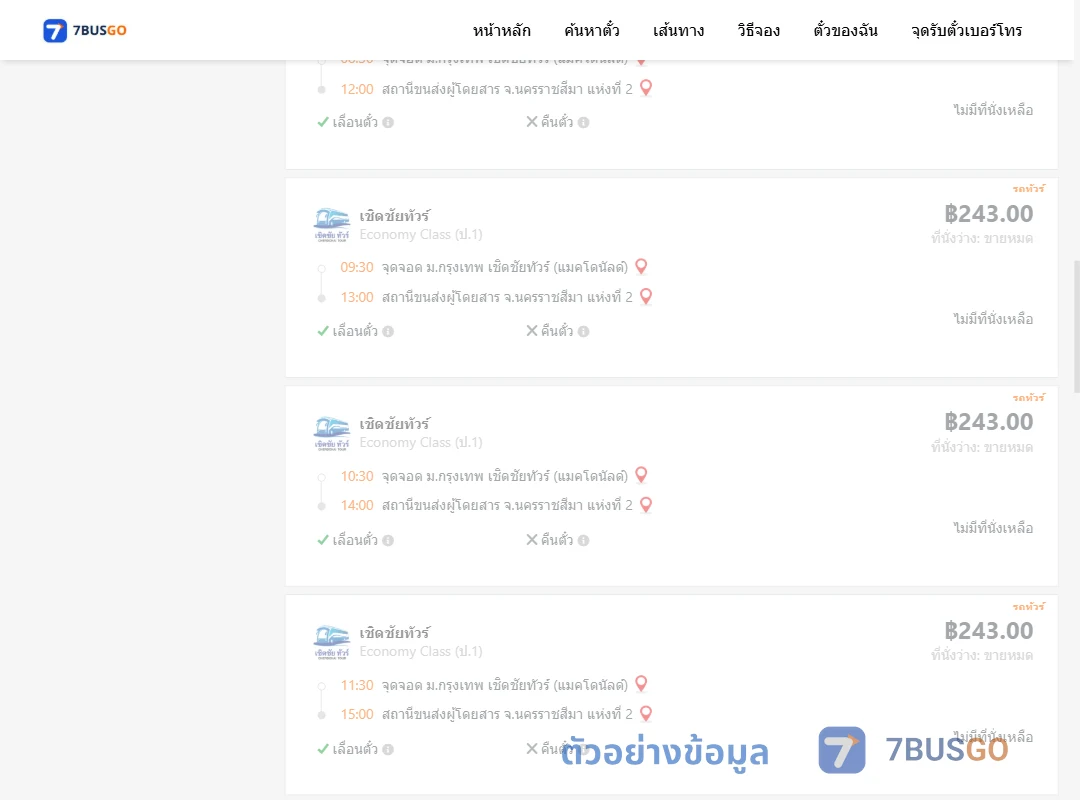Click map pin for 11:30 departure point
The image size is (1080, 800).
(641, 684)
